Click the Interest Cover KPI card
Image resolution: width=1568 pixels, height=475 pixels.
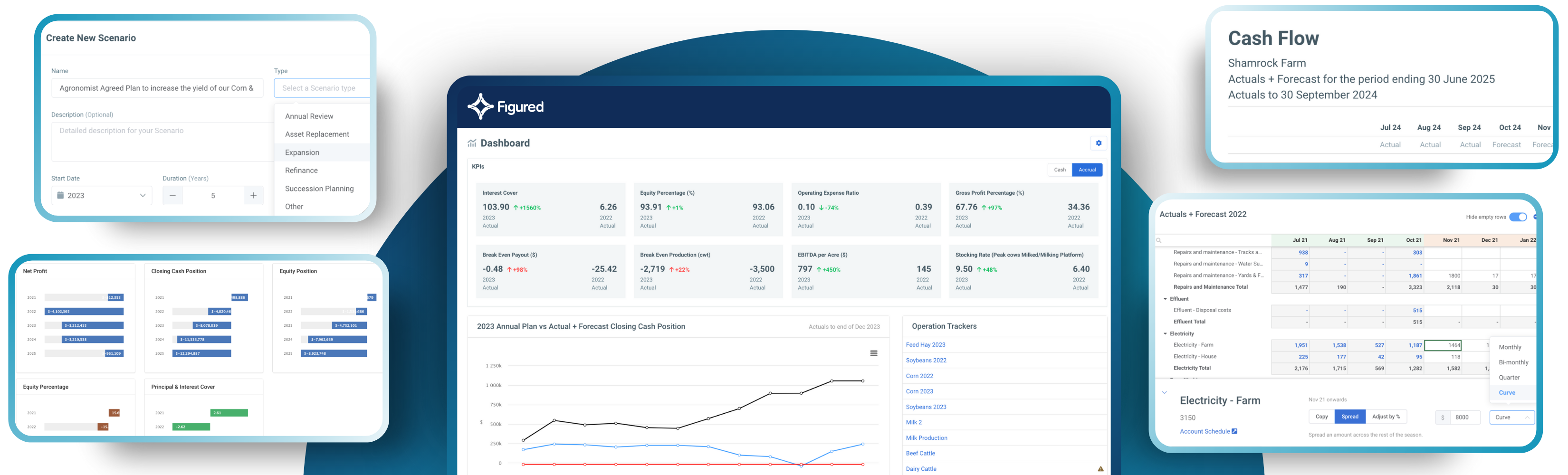pyautogui.click(x=550, y=209)
